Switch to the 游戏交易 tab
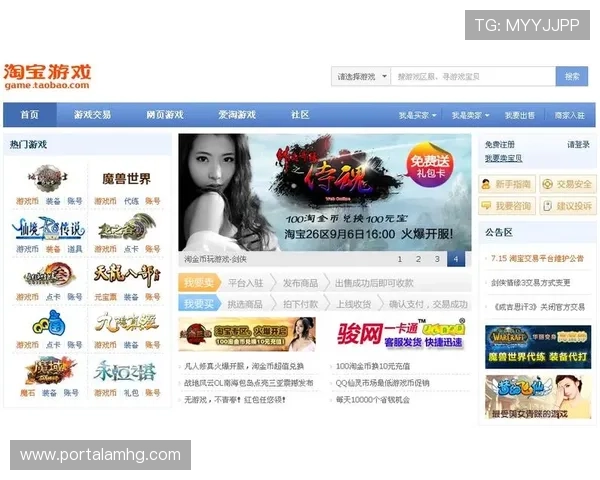600x480 pixels. [92, 115]
